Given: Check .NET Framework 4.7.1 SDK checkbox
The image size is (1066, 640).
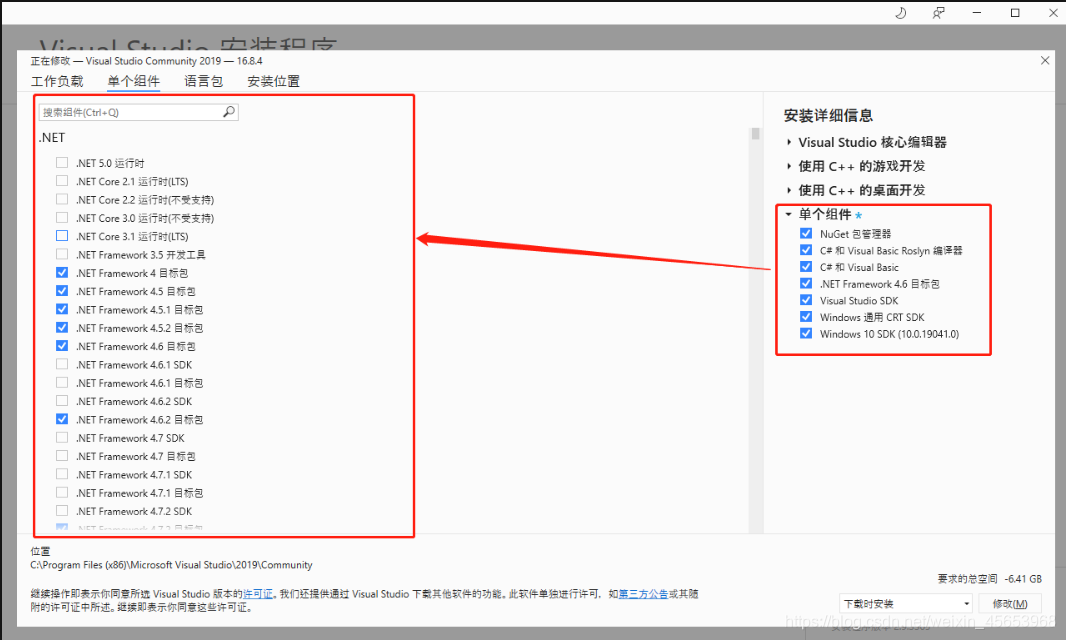Looking at the screenshot, I should point(62,474).
